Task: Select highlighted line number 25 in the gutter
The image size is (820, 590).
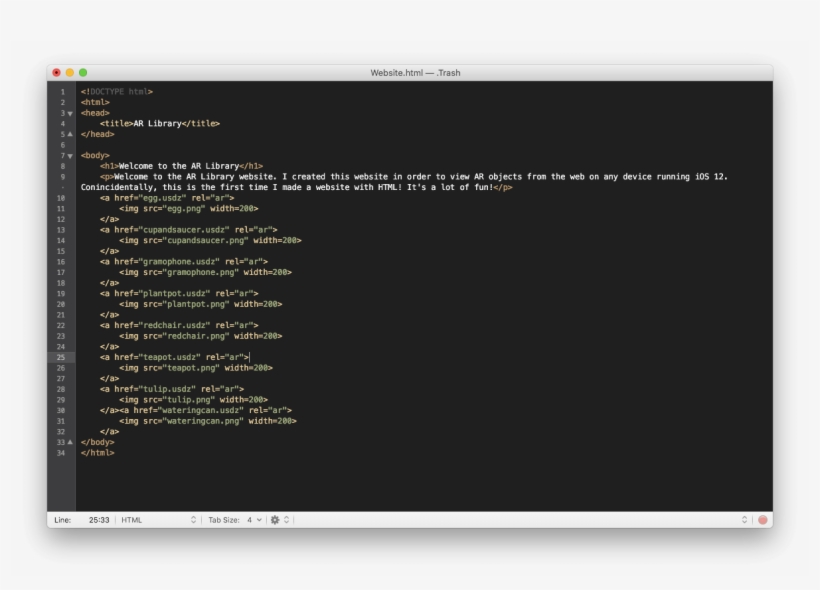Action: click(x=61, y=357)
